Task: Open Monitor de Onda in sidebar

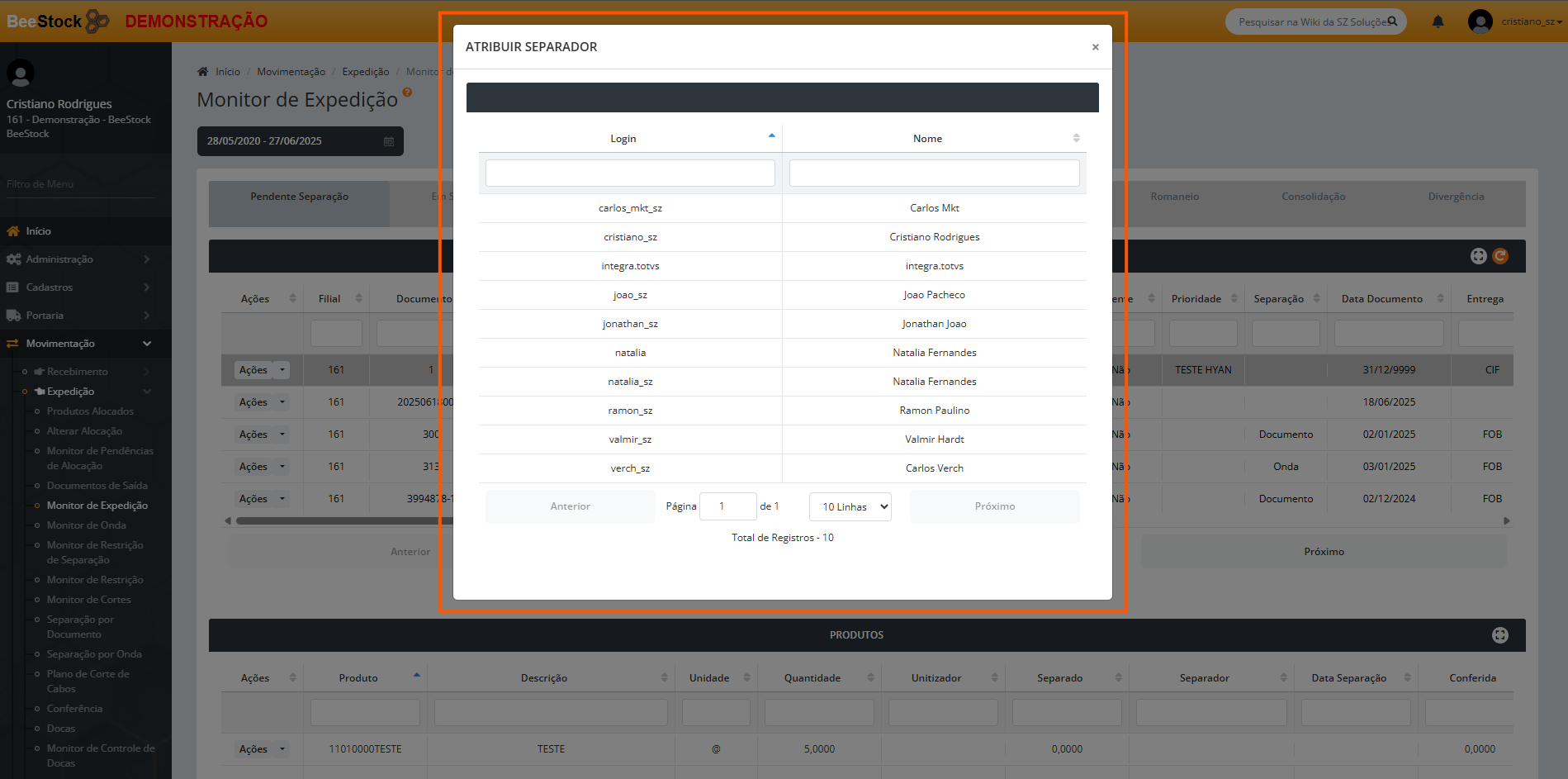Action: 87,525
